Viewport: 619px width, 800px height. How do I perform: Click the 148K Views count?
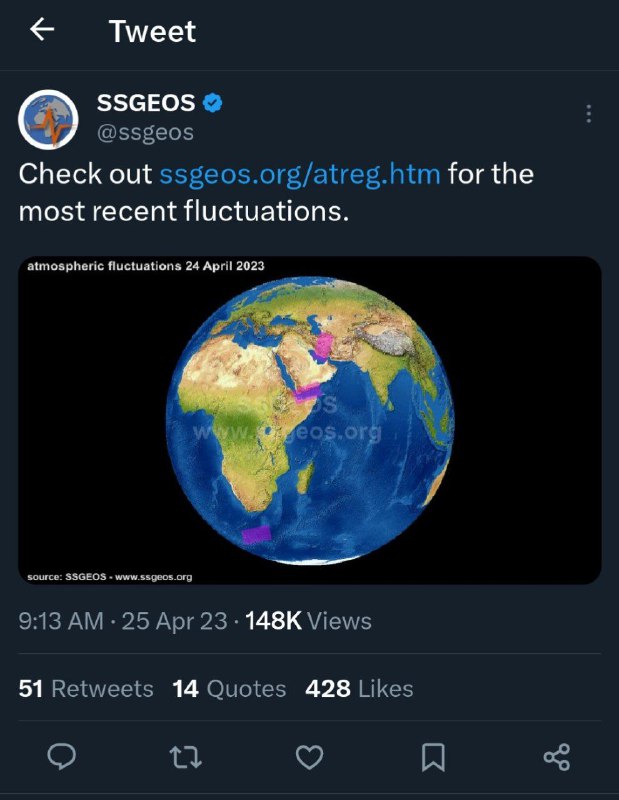[308, 621]
